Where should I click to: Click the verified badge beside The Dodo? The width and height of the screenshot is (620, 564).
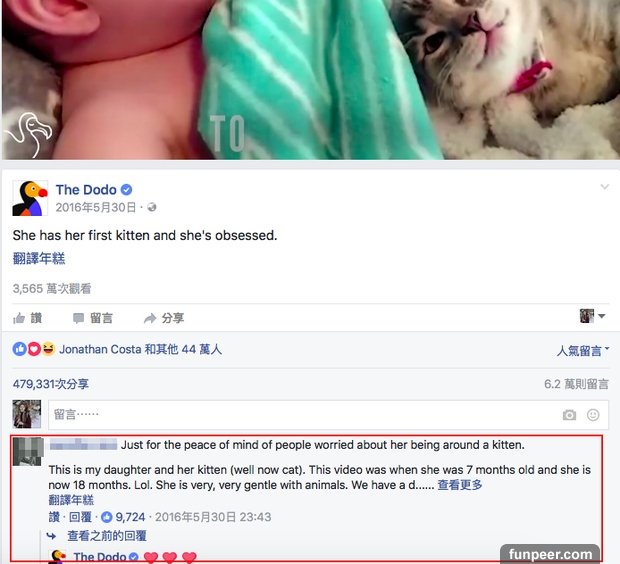pos(126,190)
